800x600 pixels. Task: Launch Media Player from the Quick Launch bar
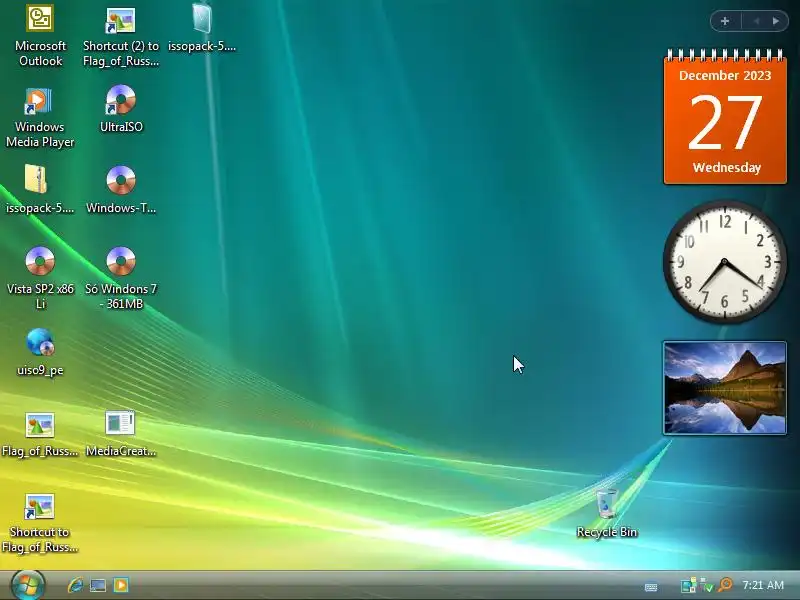pos(121,585)
